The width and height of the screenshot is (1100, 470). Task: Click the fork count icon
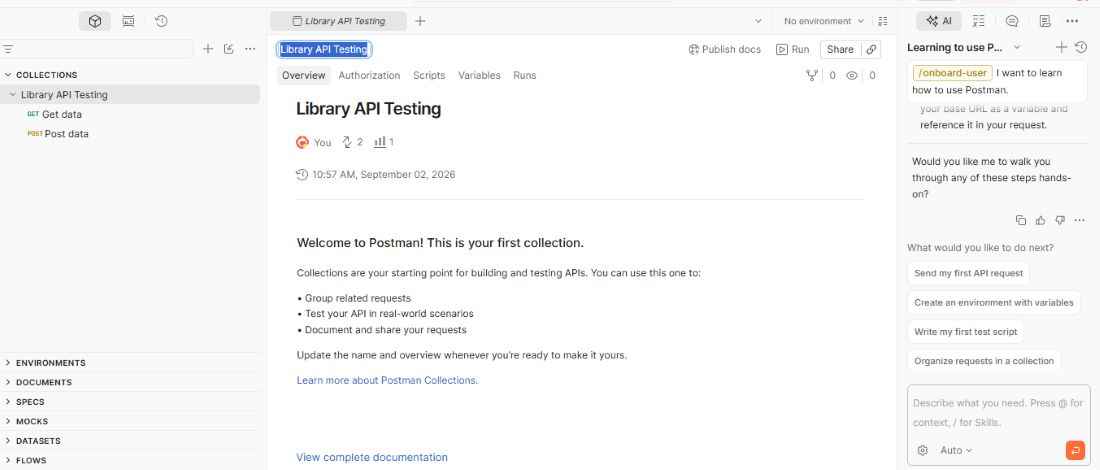pos(812,75)
